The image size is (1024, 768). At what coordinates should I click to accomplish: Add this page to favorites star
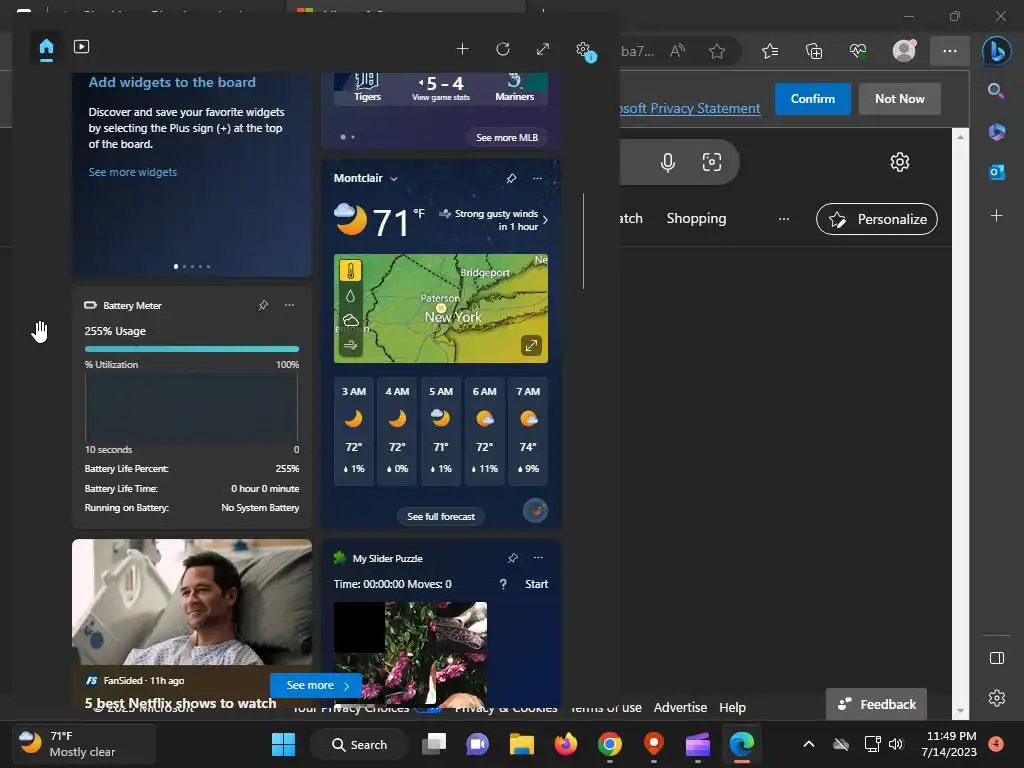[x=716, y=51]
